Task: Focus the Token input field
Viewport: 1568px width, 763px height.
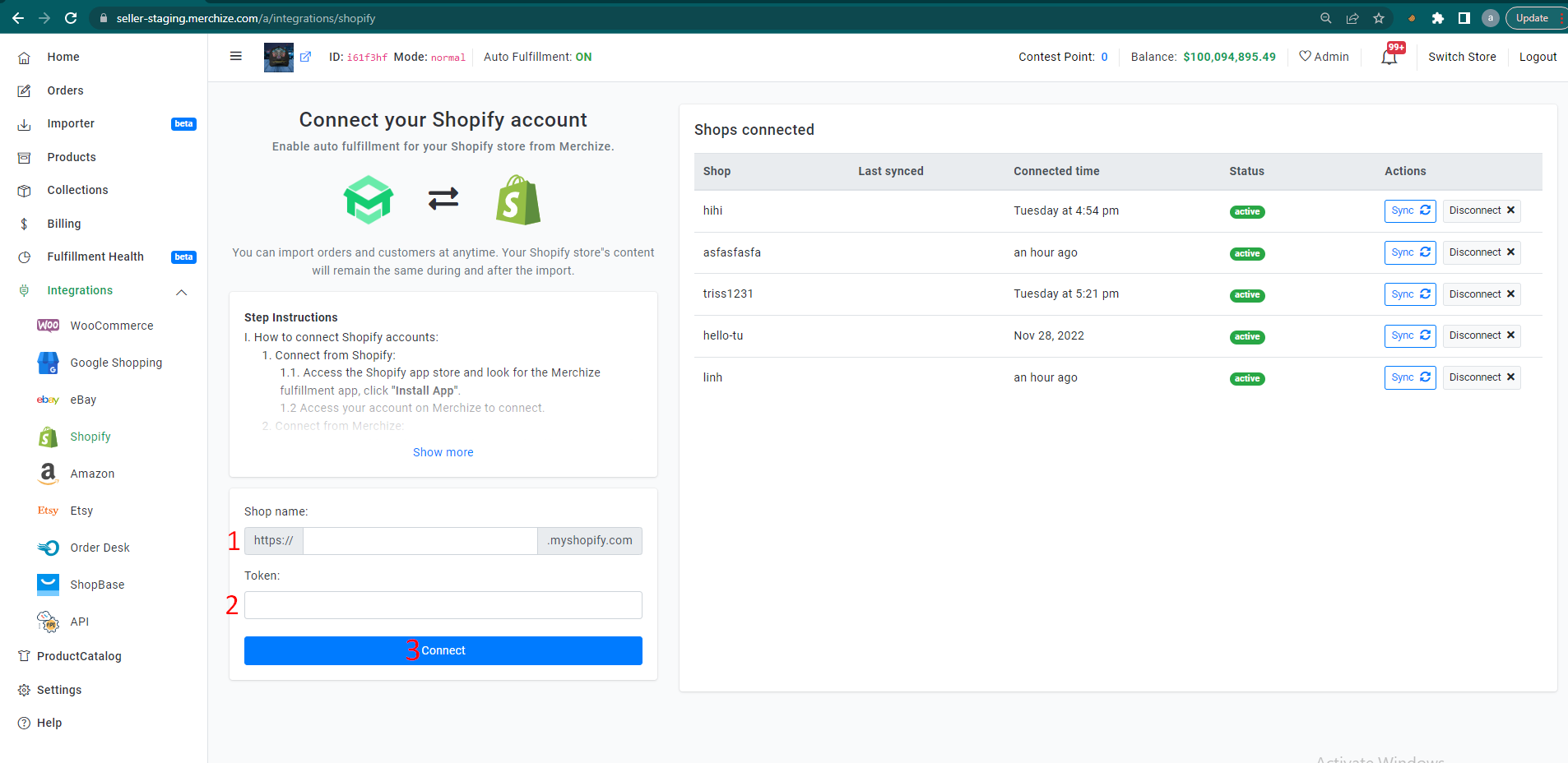Action: click(x=443, y=605)
